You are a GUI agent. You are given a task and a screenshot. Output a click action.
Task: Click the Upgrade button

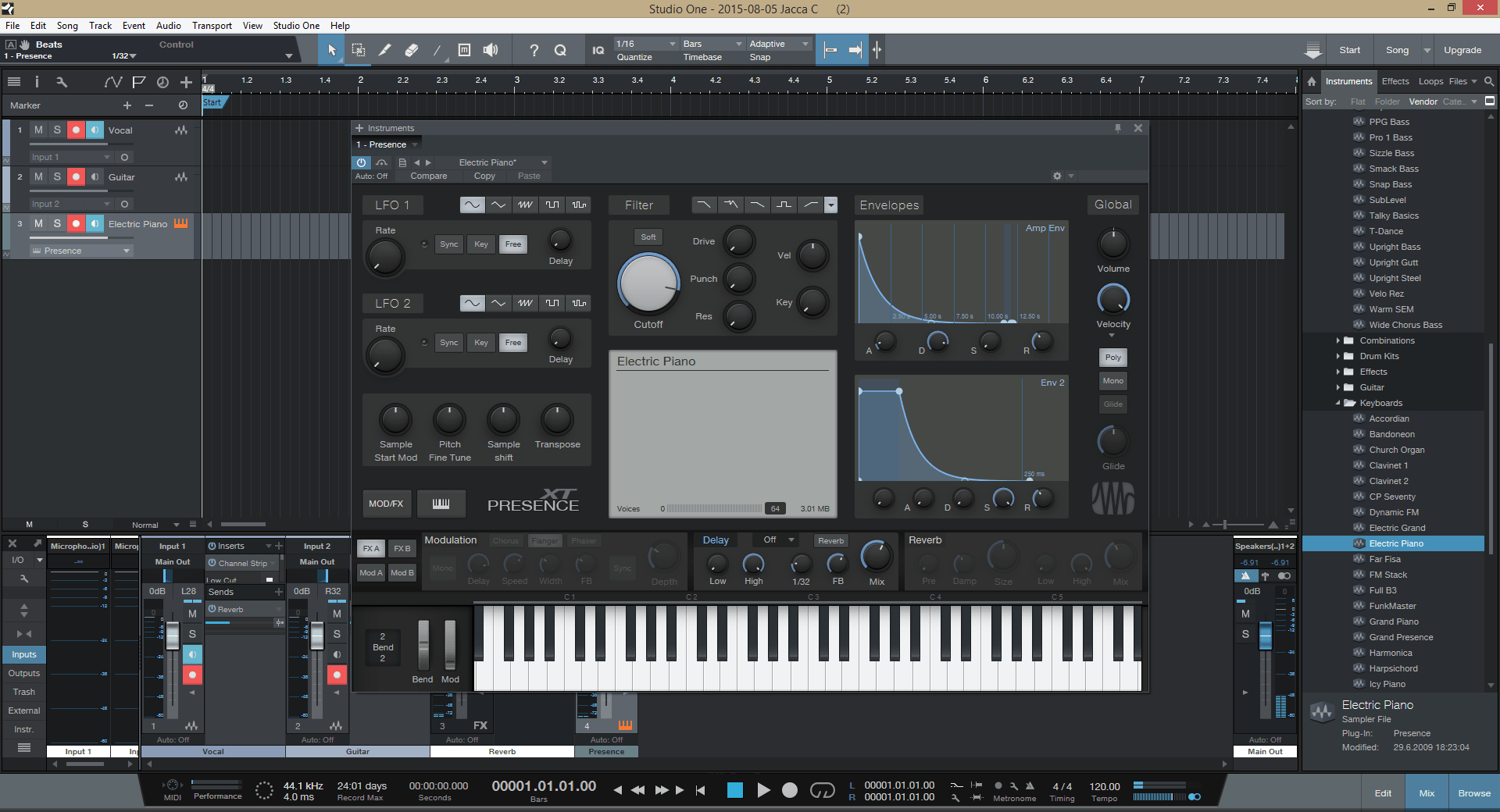[1464, 49]
